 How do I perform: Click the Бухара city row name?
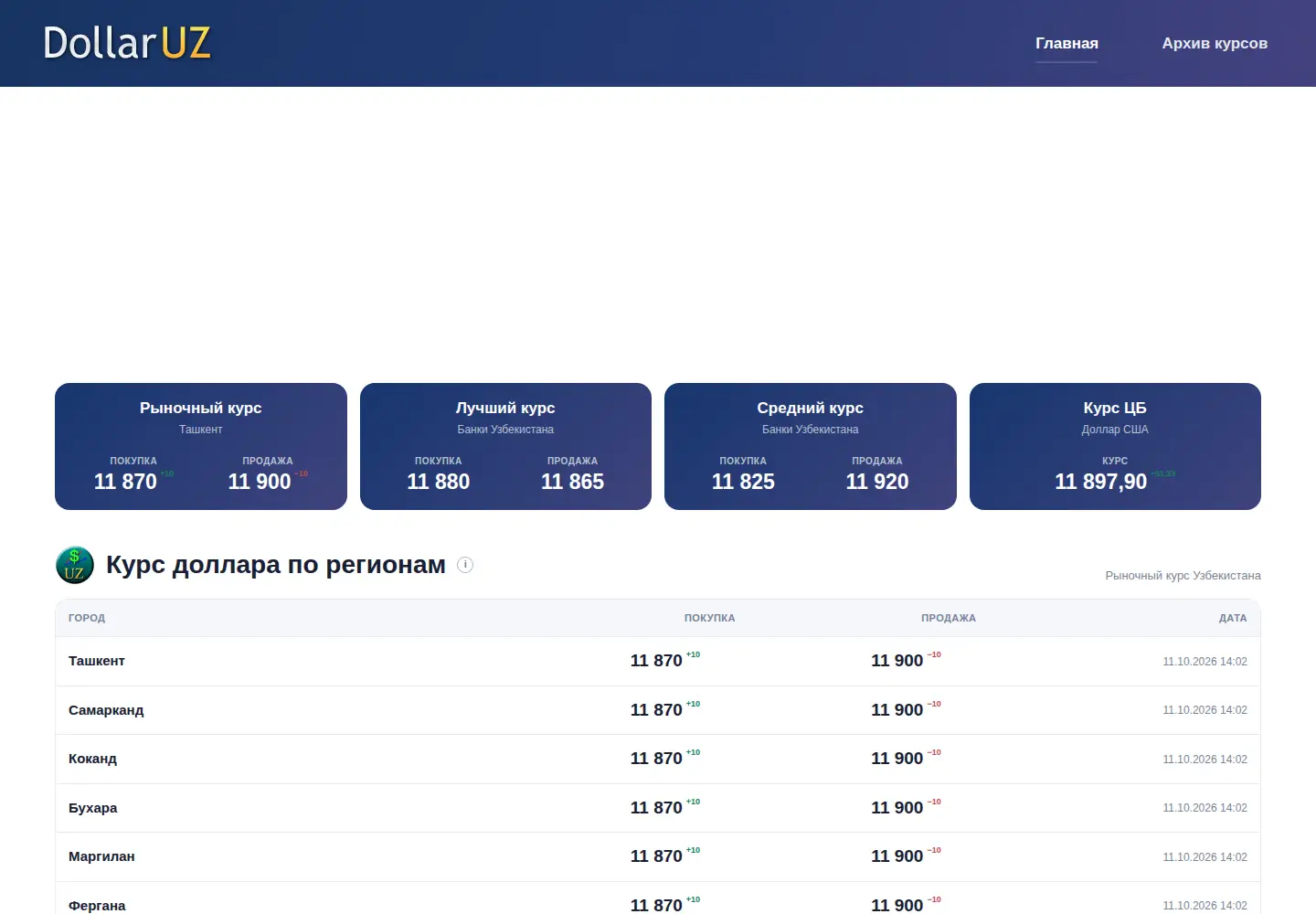(x=93, y=808)
